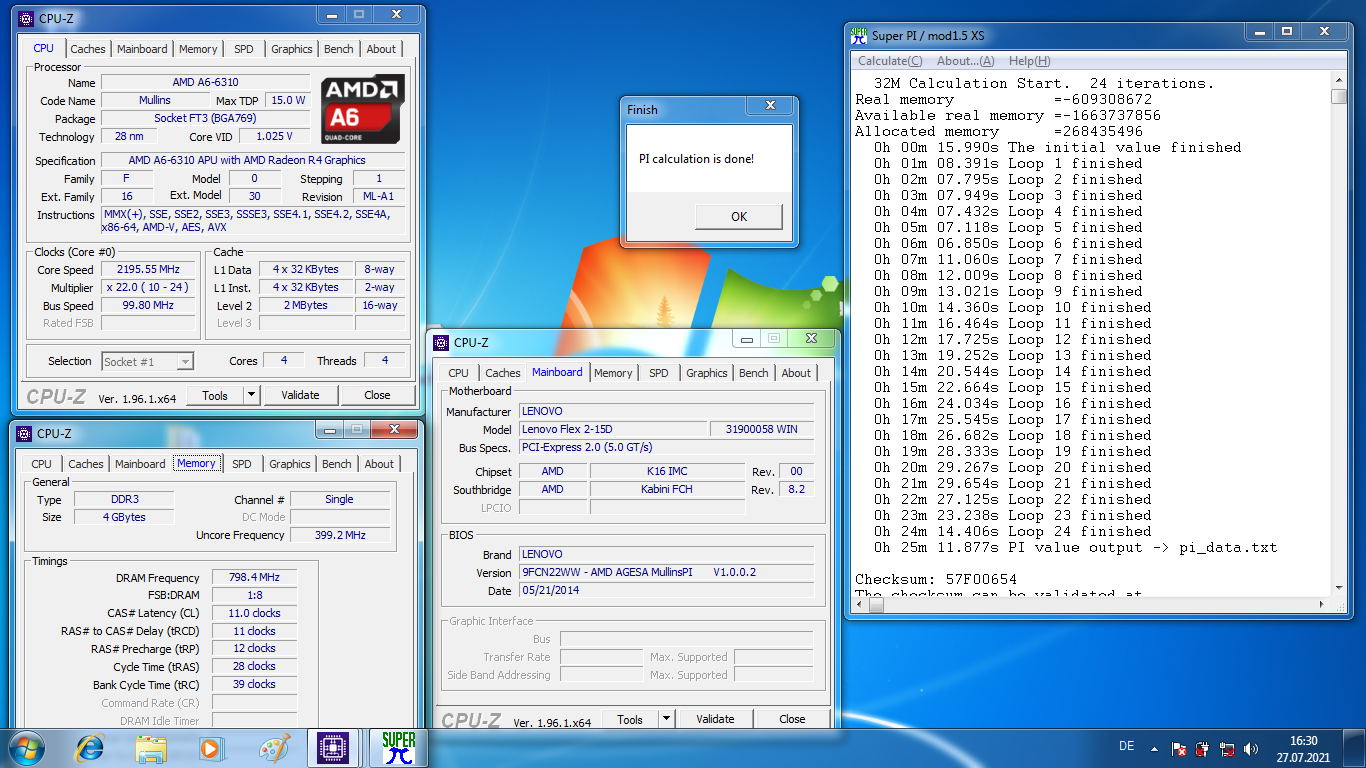The height and width of the screenshot is (768, 1366).
Task: Switch to Caches tab in the AMD A6-6310 CPU-Z window
Action: pyautogui.click(x=88, y=49)
